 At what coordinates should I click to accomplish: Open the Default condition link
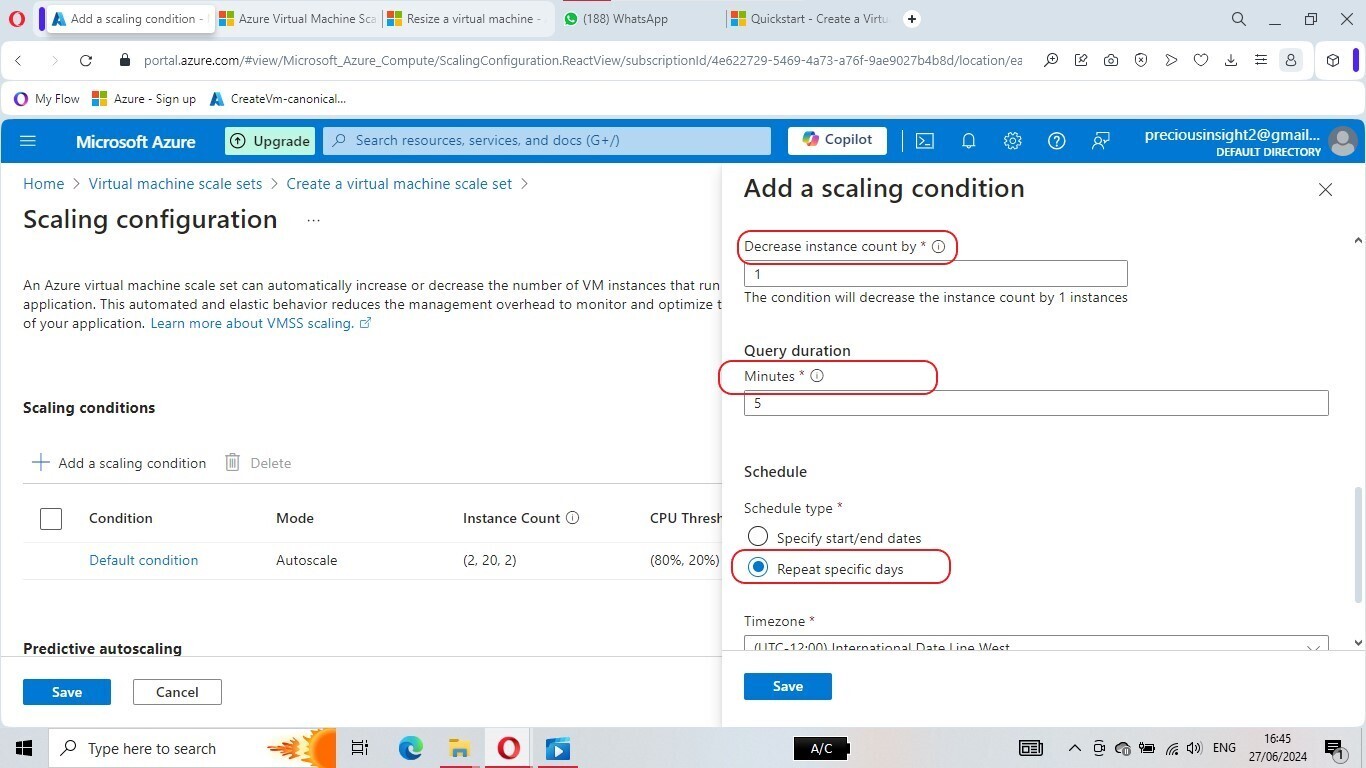[143, 560]
